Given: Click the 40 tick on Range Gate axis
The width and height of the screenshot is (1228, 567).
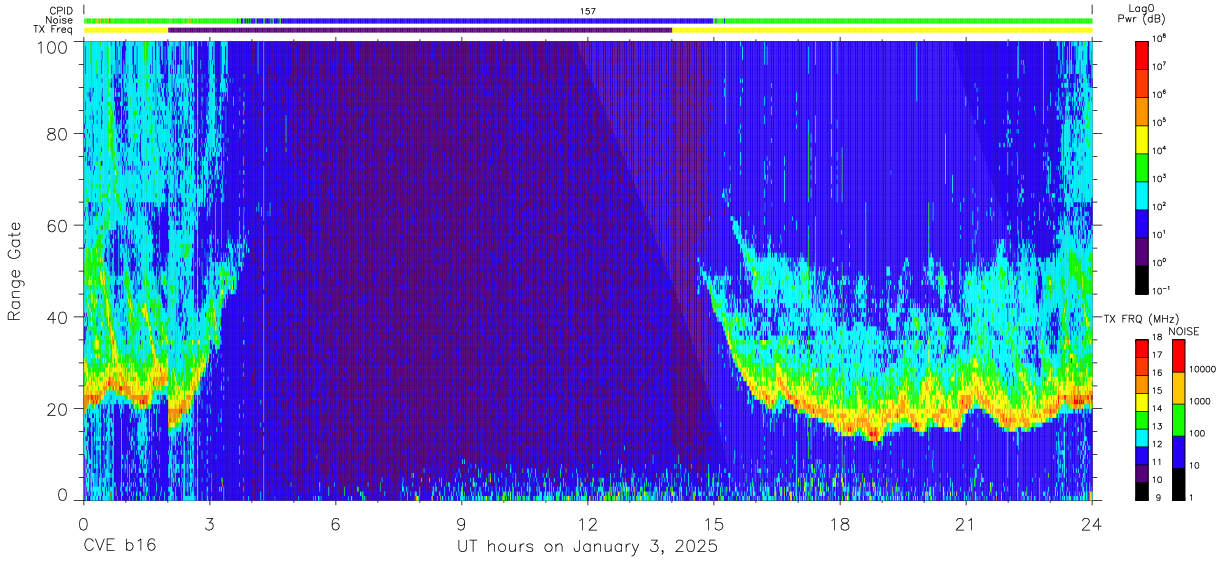Looking at the screenshot, I should click(57, 317).
